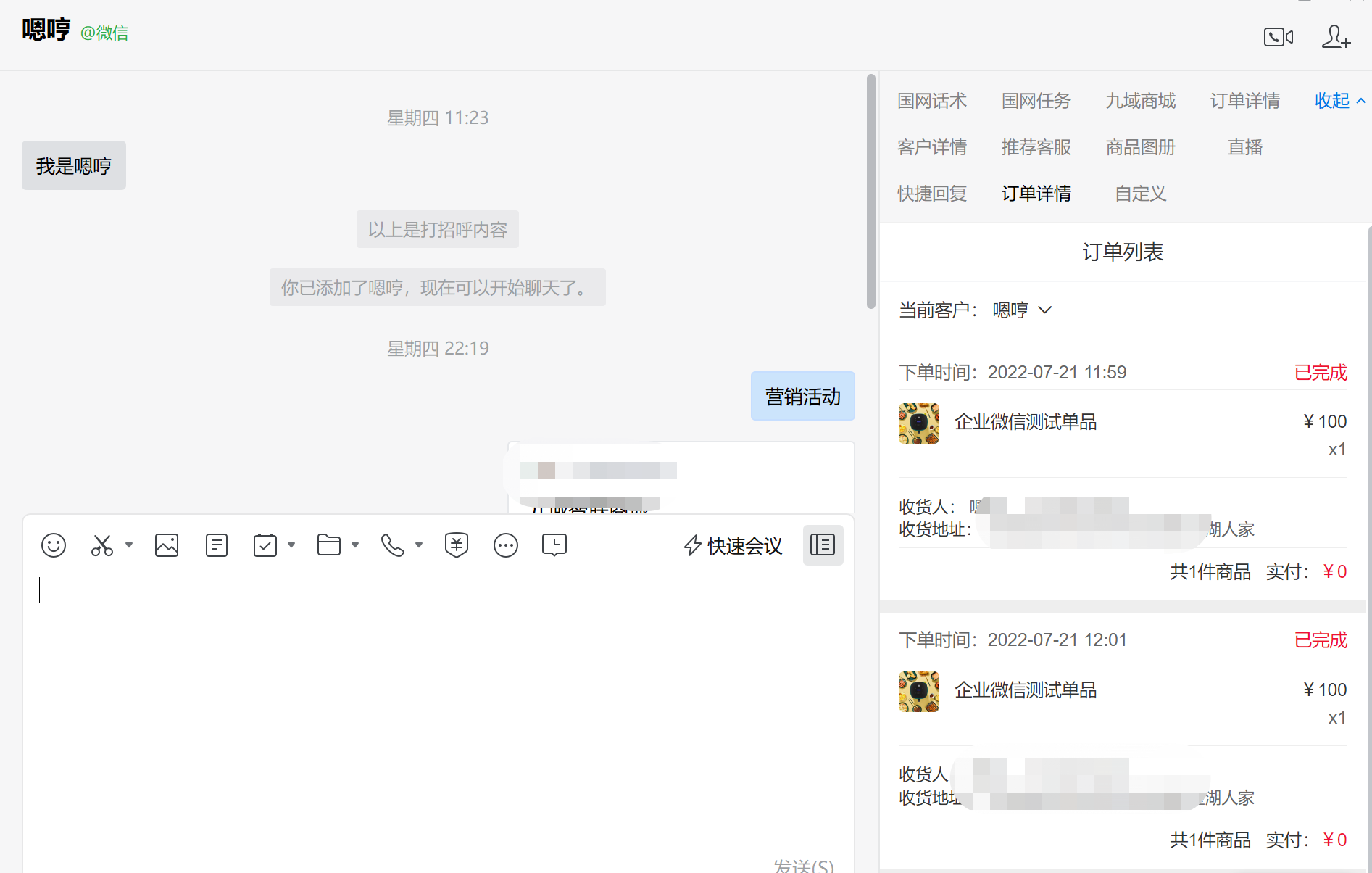Select the active 订单详情 tab in third row
Image resolution: width=1372 pixels, height=873 pixels.
click(x=1036, y=194)
